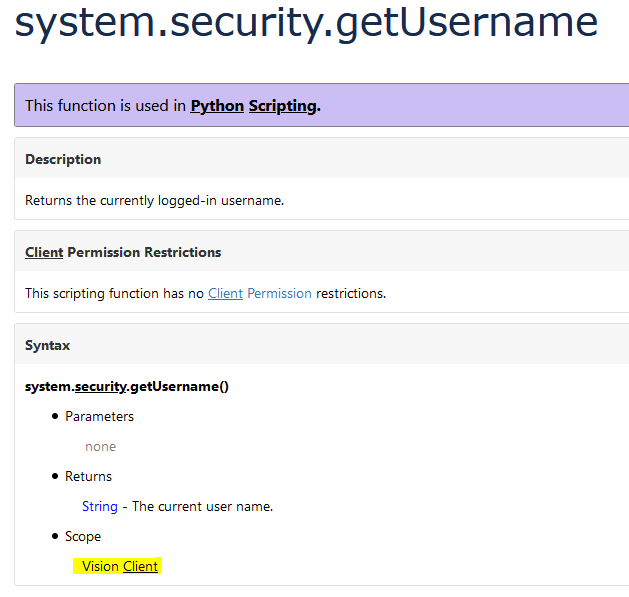Viewport: 629px width, 597px height.
Task: Click the Description section header
Action: click(x=63, y=159)
